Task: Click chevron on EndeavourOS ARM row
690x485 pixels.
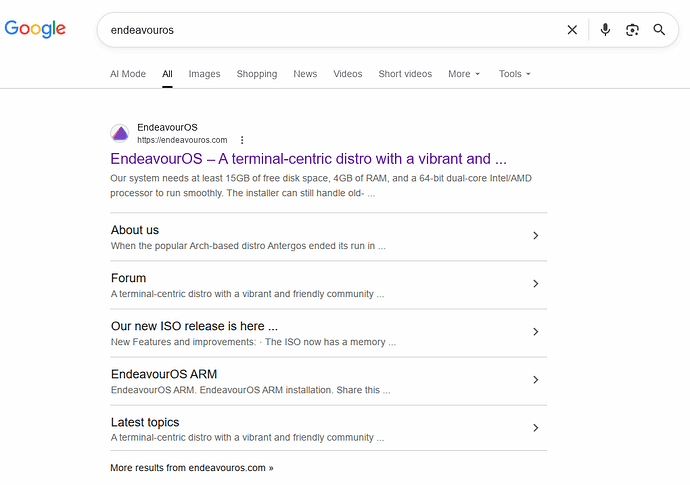Action: pos(536,379)
